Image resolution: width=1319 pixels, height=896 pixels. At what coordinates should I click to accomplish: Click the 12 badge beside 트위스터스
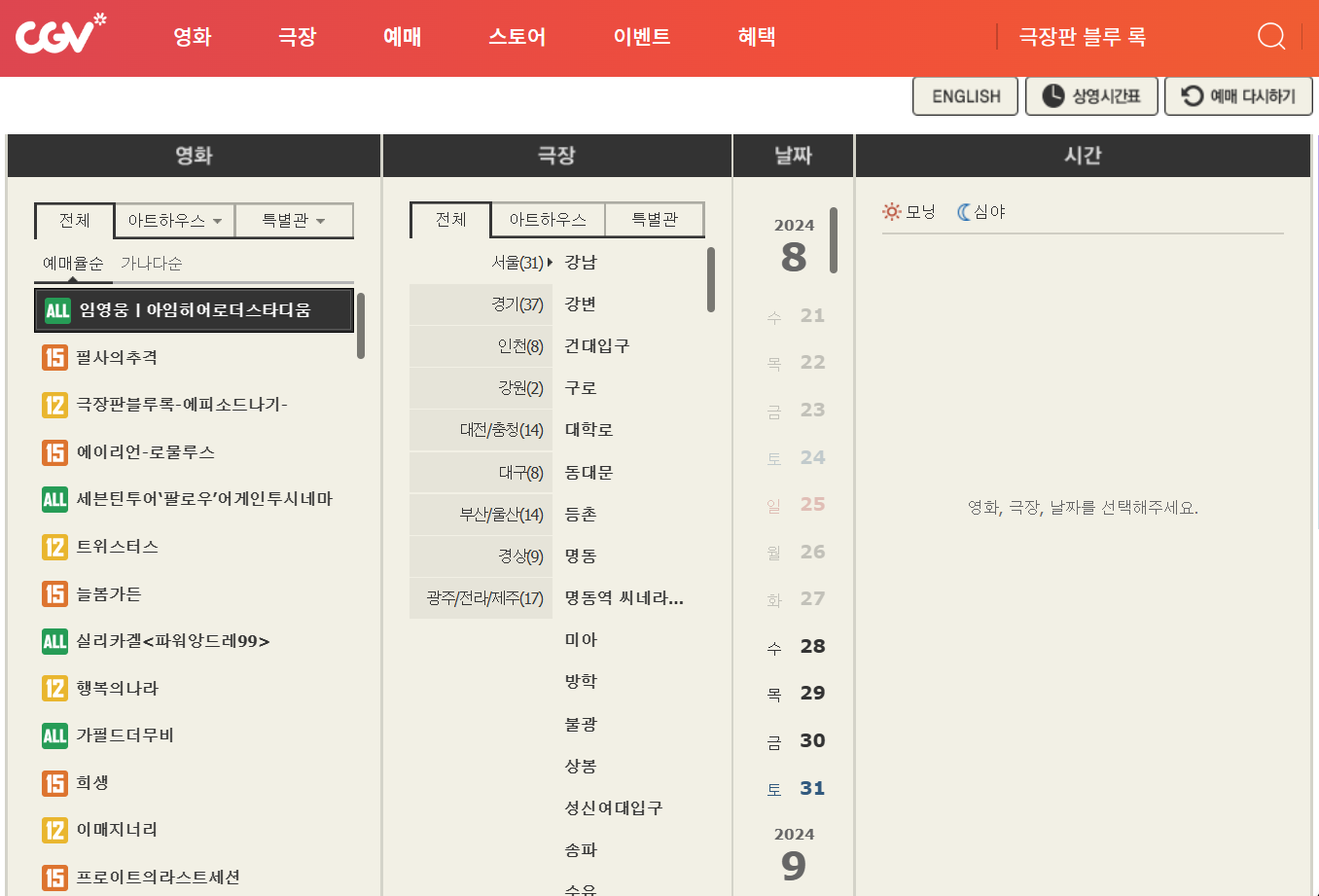54,547
